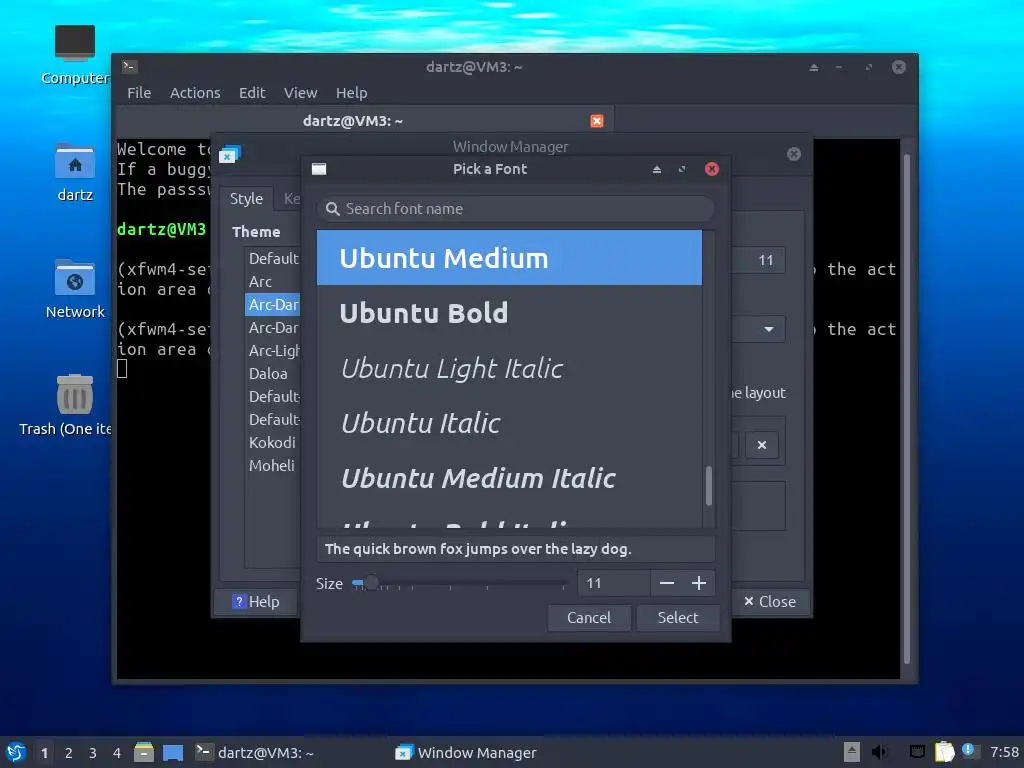Increase font size with plus button
The height and width of the screenshot is (768, 1024).
point(699,583)
